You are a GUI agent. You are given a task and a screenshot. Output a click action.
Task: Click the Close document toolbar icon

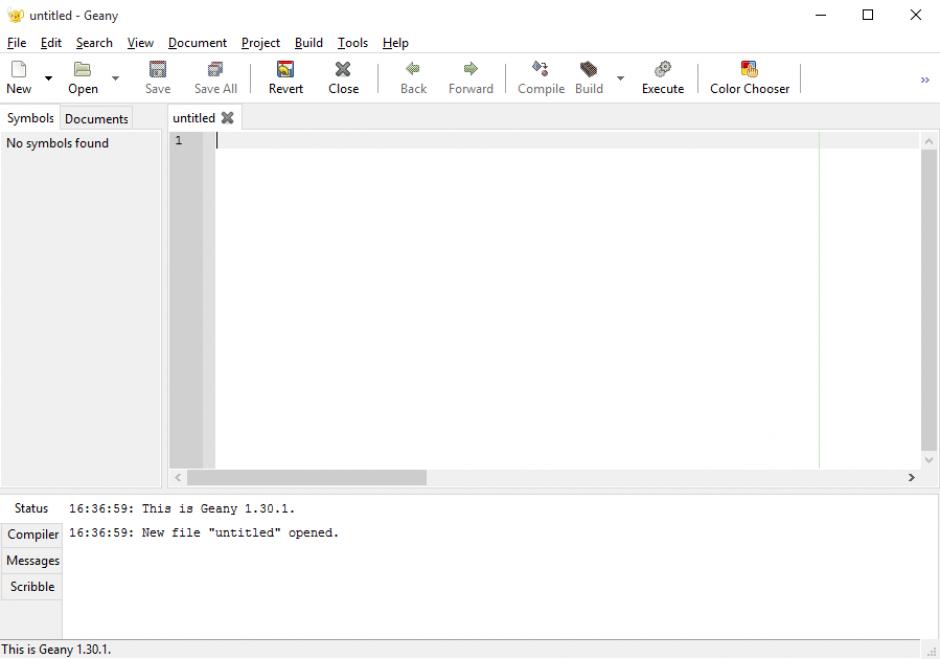(x=343, y=70)
